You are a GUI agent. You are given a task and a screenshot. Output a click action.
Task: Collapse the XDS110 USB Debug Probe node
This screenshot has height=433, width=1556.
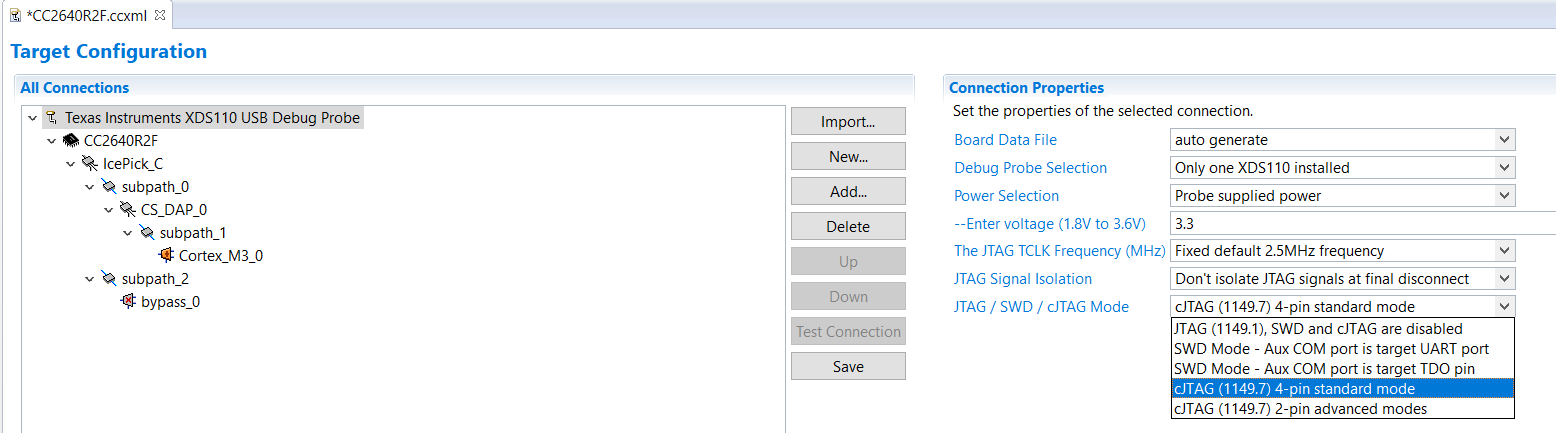(33, 118)
